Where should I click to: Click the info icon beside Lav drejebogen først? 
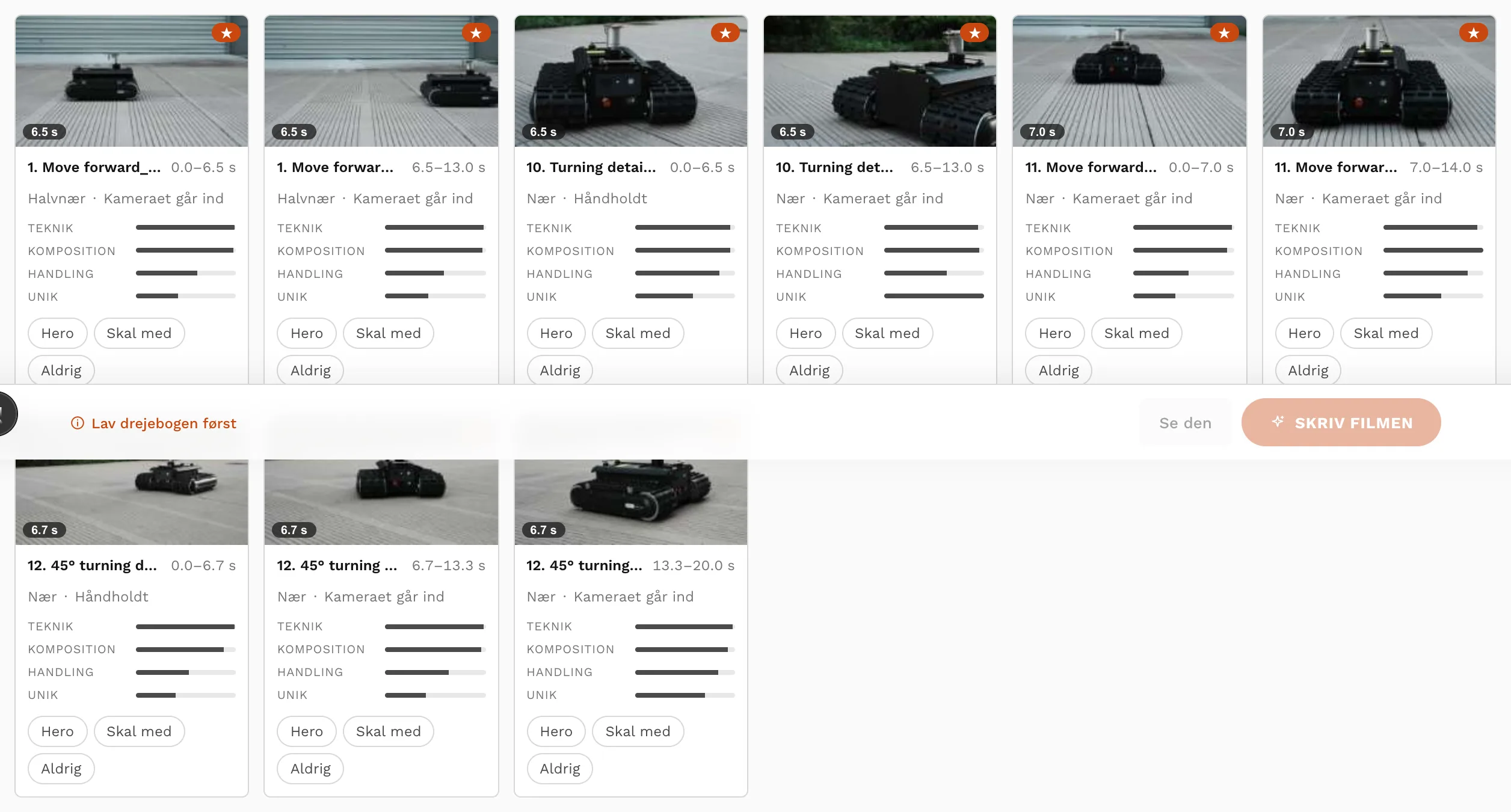[78, 423]
